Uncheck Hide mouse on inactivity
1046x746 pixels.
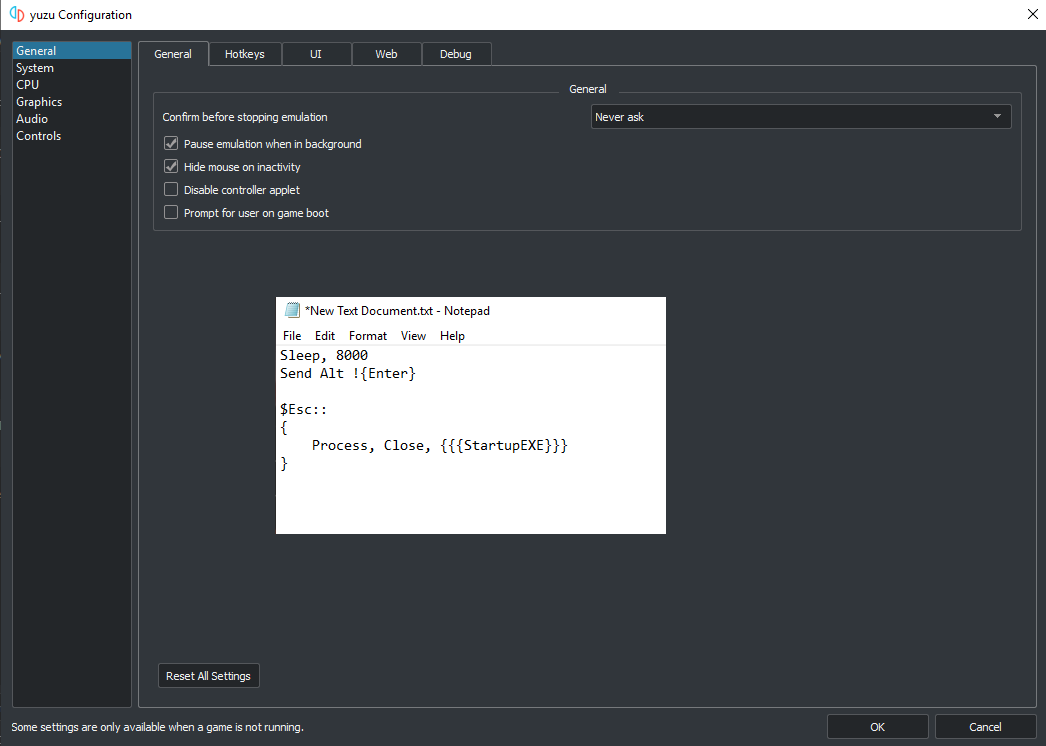pos(171,167)
